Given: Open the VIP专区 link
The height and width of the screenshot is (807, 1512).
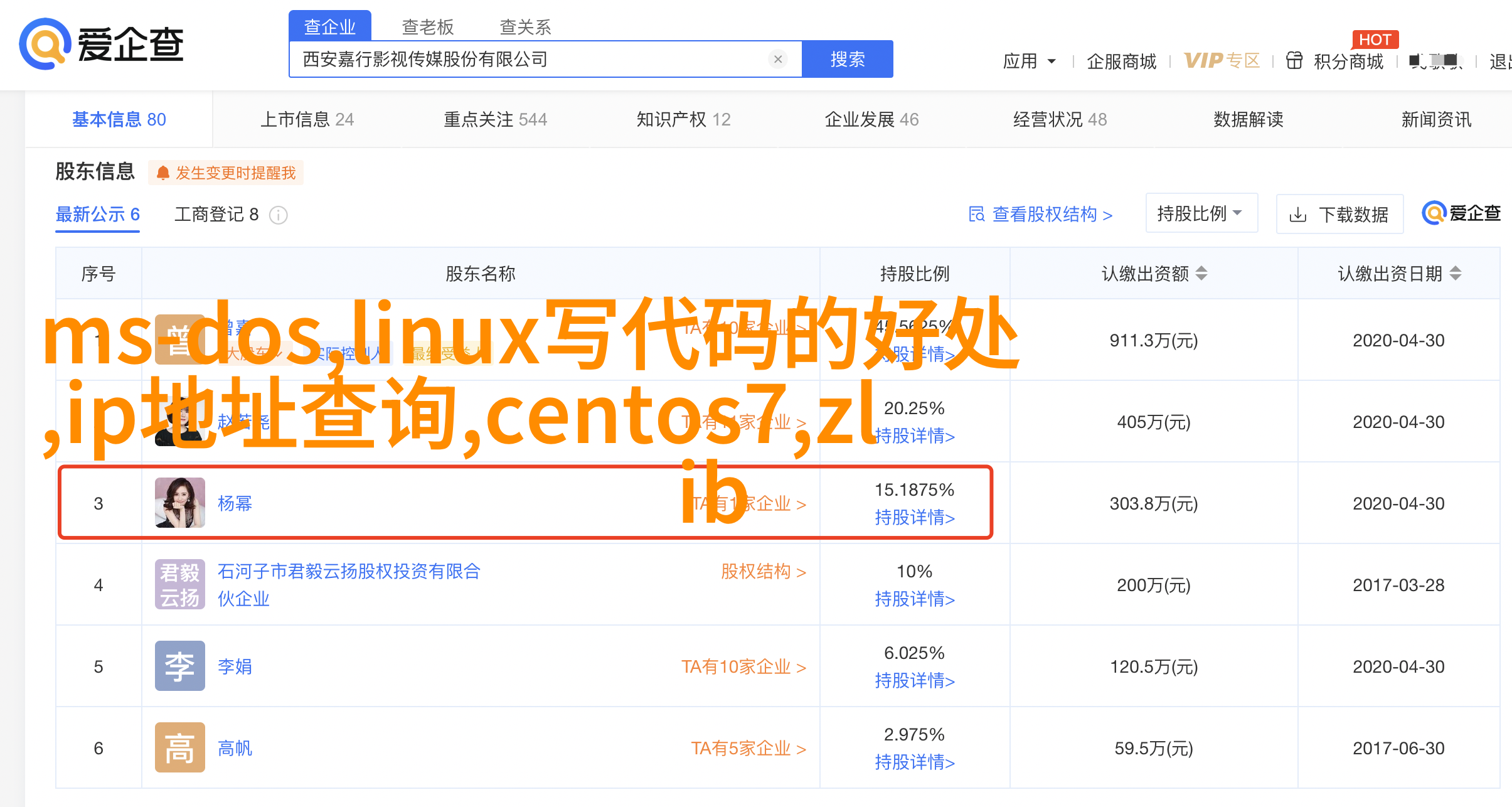Looking at the screenshot, I should (x=1222, y=60).
